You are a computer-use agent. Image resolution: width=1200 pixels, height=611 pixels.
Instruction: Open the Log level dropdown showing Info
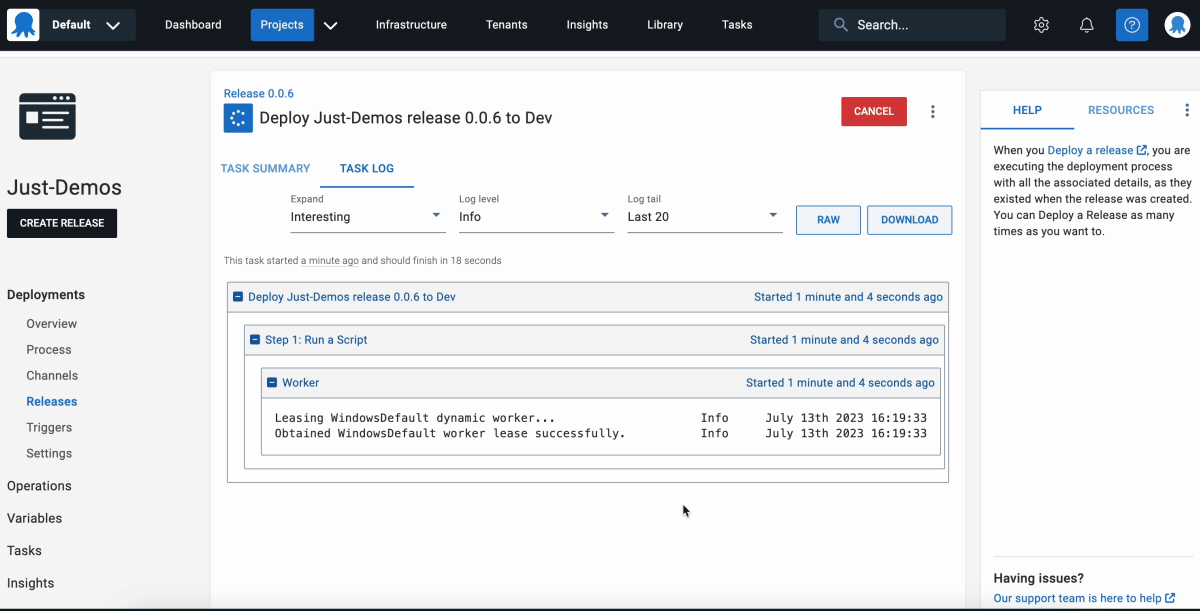pos(535,217)
